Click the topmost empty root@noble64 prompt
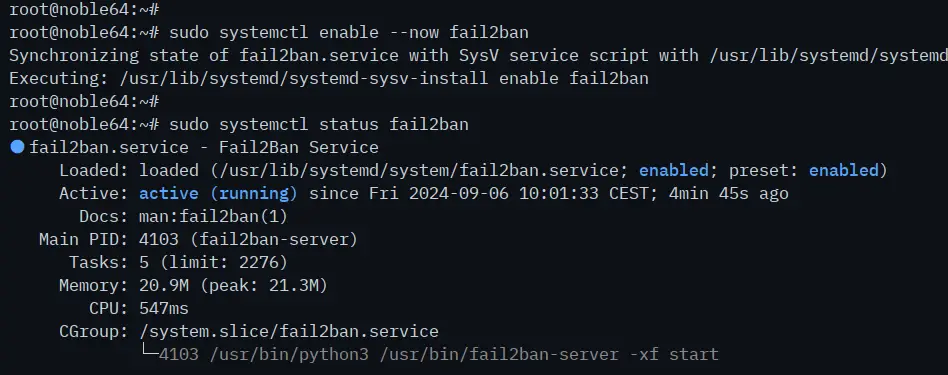 click(x=84, y=9)
